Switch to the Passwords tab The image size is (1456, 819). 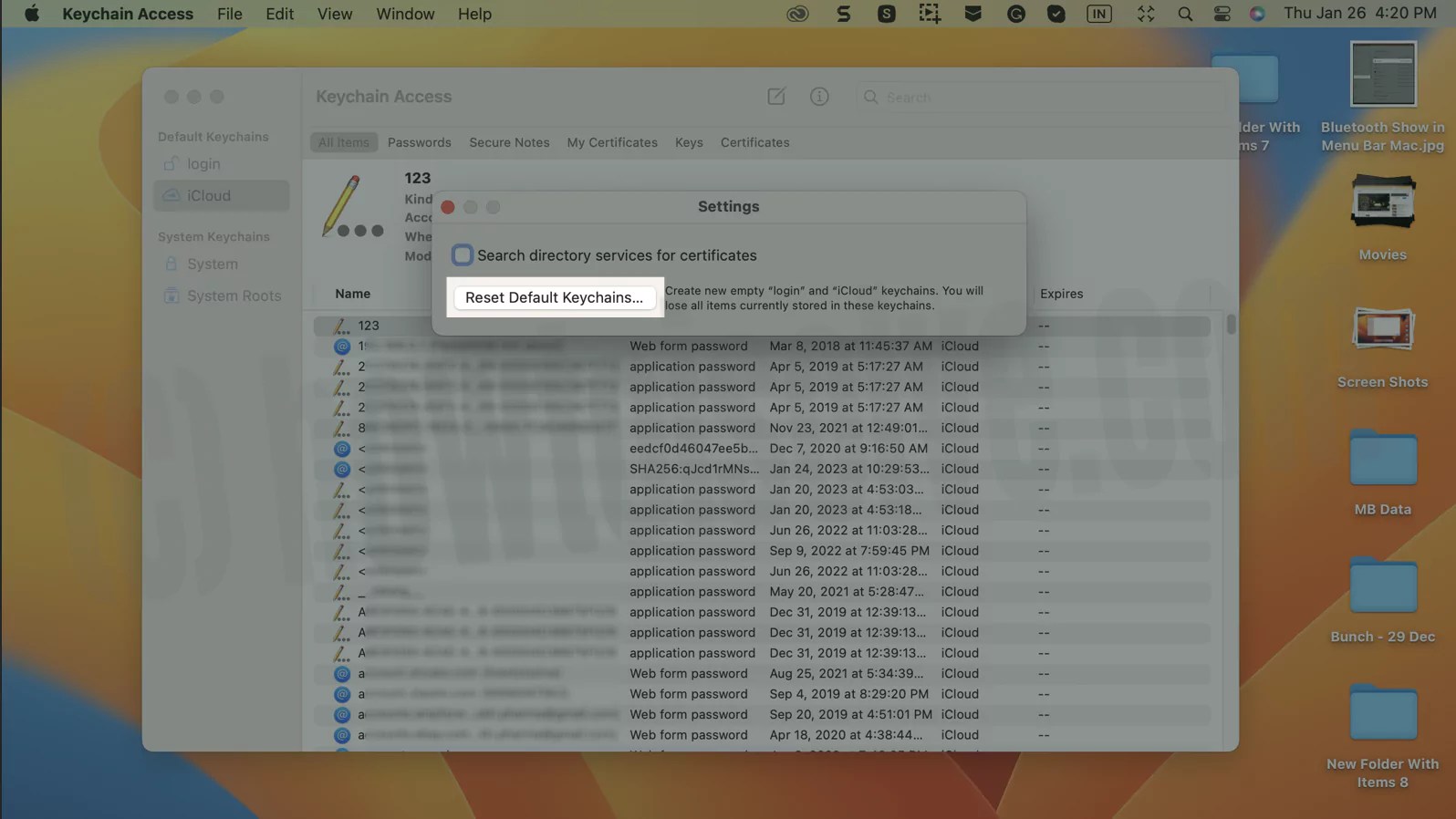420,142
